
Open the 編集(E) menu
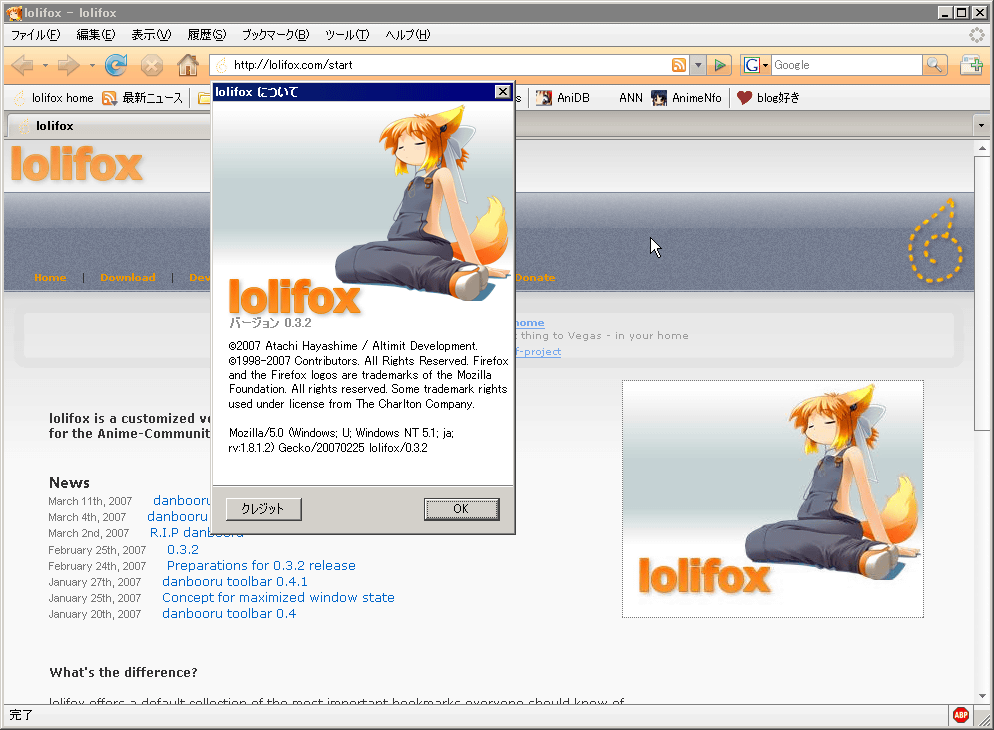click(96, 35)
